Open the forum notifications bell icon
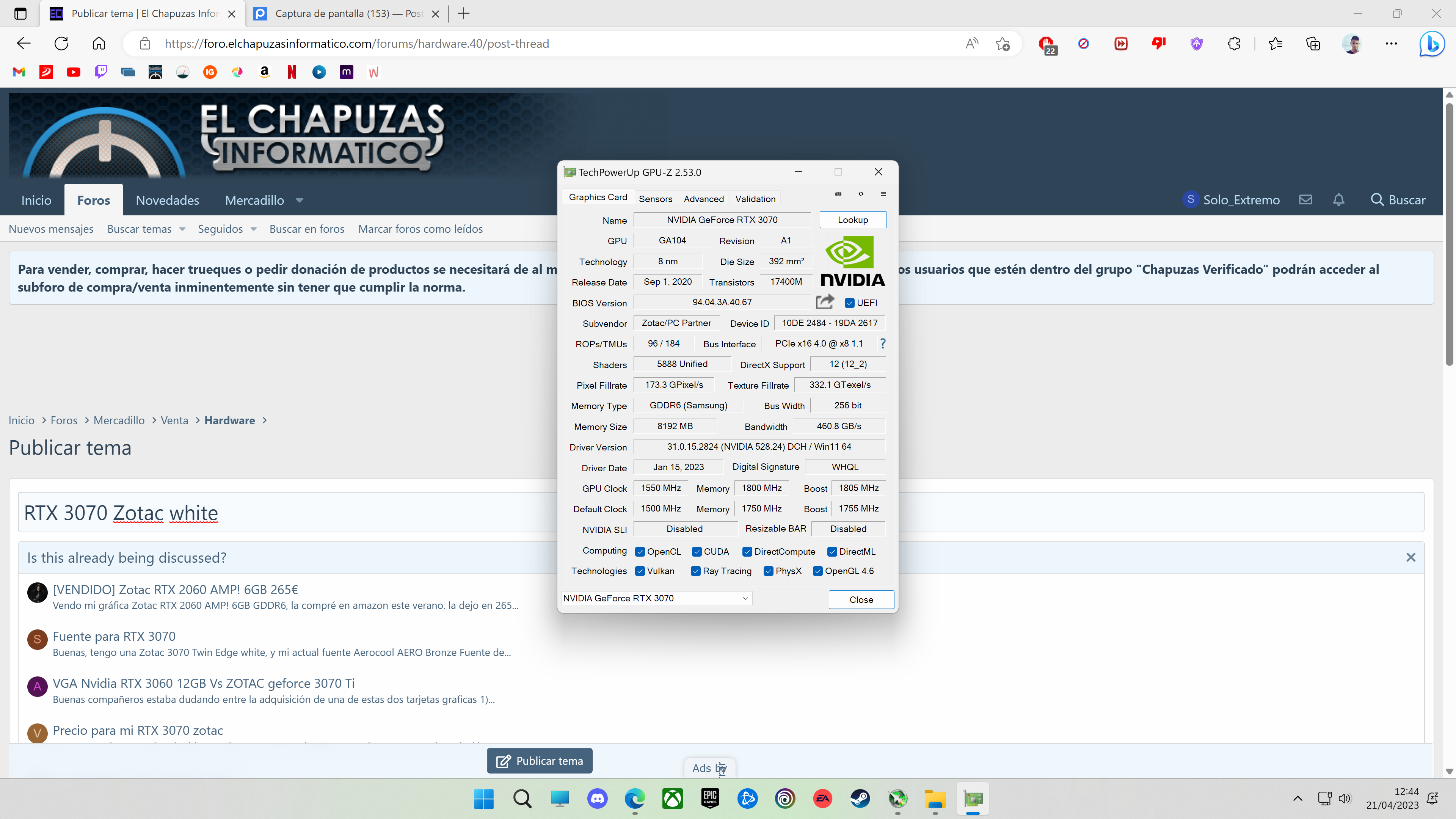The width and height of the screenshot is (1456, 819). coord(1338,199)
